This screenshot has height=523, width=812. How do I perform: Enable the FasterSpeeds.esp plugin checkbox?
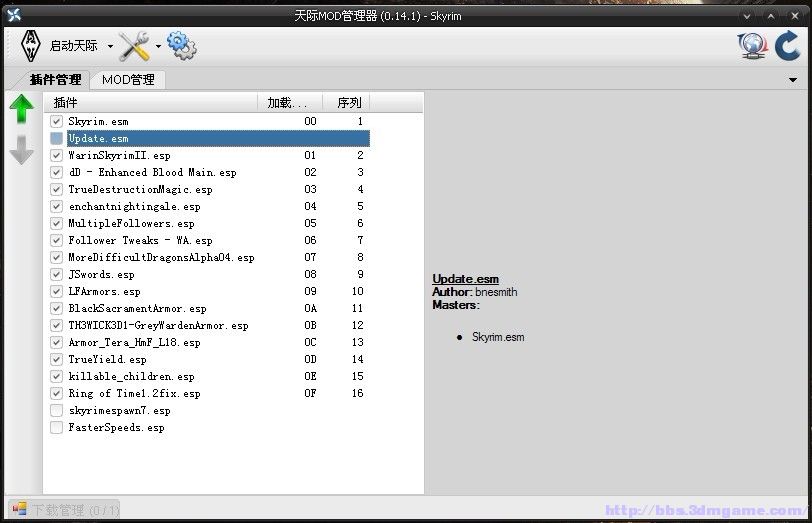pos(56,428)
